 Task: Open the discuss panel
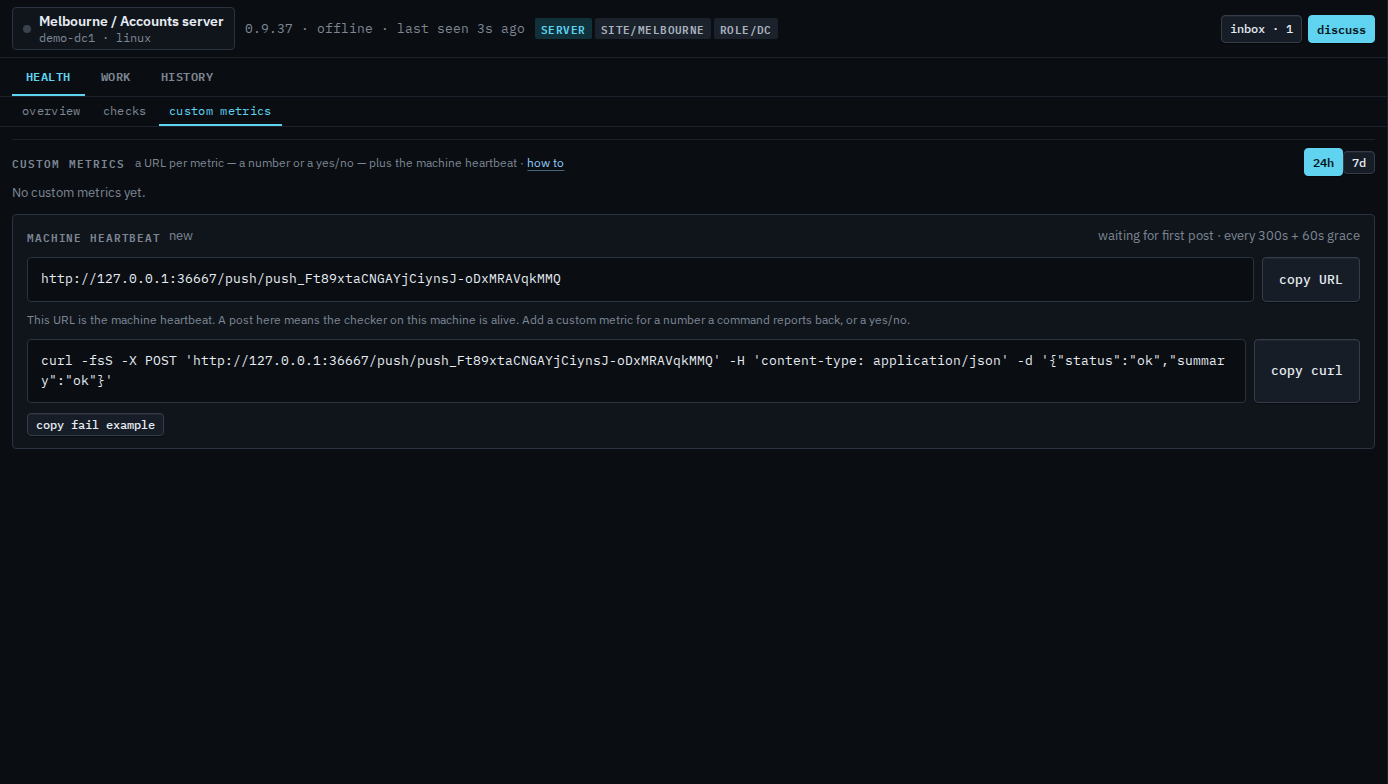(1341, 29)
